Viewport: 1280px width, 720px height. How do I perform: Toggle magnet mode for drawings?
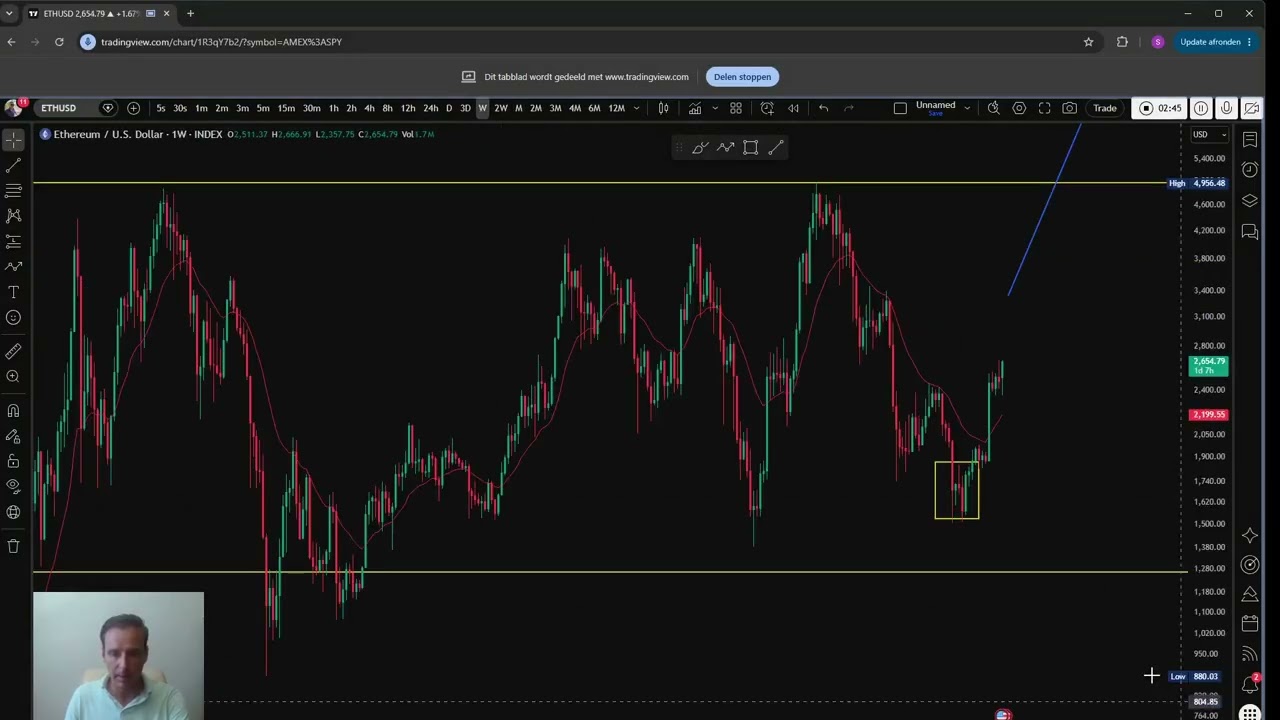click(x=13, y=411)
